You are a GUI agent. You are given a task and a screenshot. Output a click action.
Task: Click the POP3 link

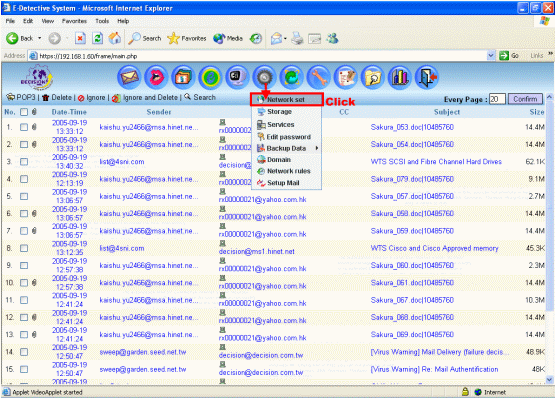pyautogui.click(x=21, y=97)
